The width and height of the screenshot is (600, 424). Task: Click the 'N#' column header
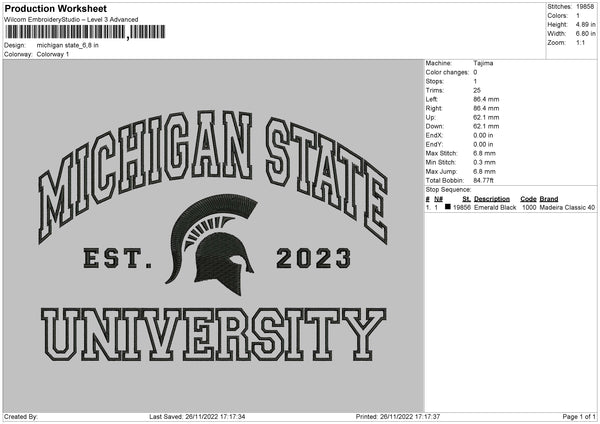coord(438,199)
